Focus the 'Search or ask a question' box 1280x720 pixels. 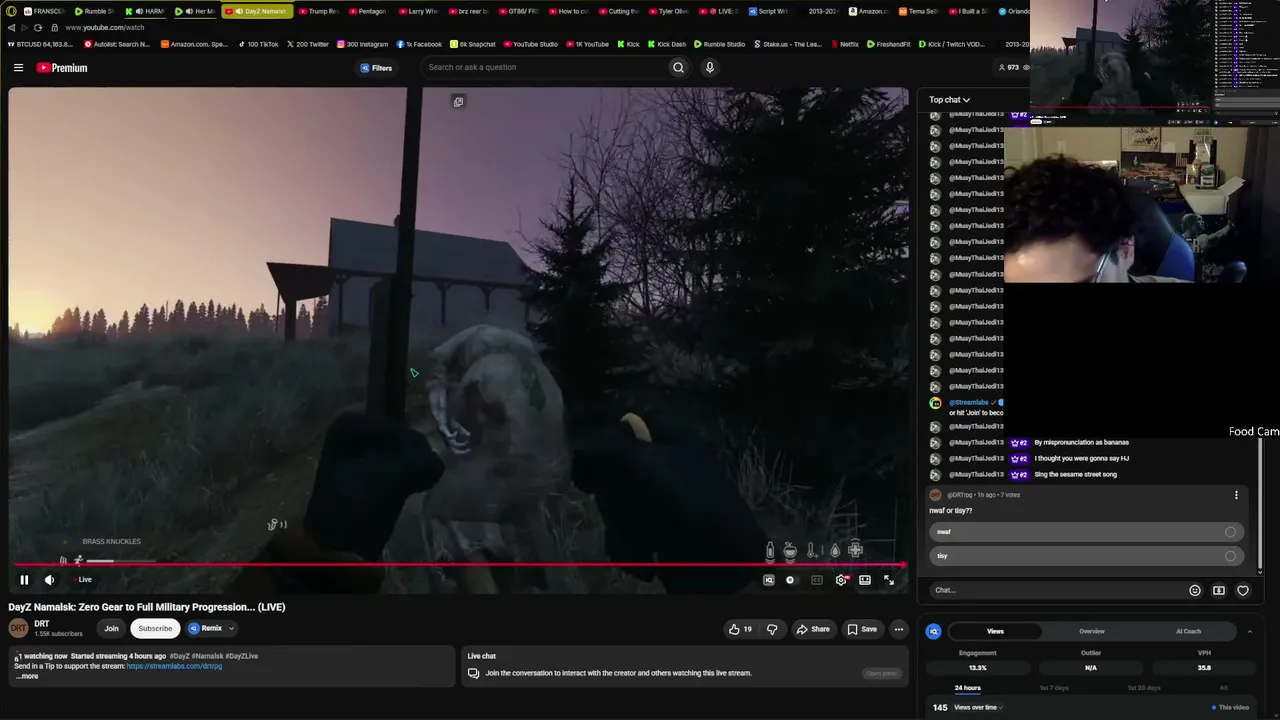[x=545, y=67]
